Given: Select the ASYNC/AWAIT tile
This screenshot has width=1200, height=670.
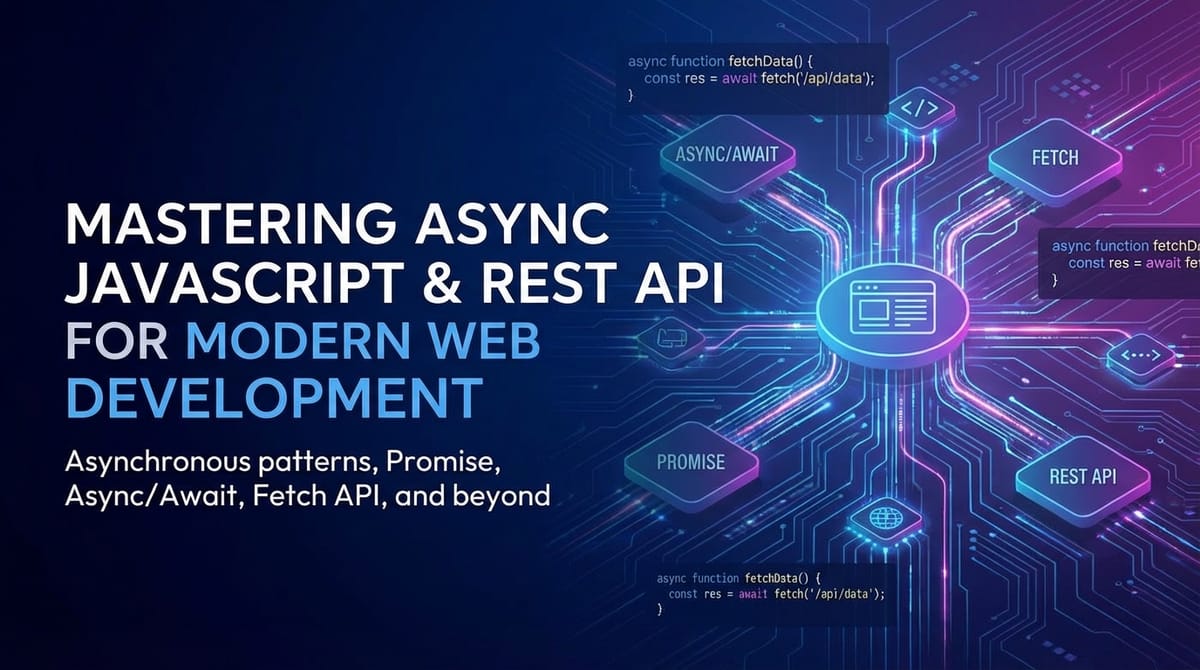Looking at the screenshot, I should [729, 154].
